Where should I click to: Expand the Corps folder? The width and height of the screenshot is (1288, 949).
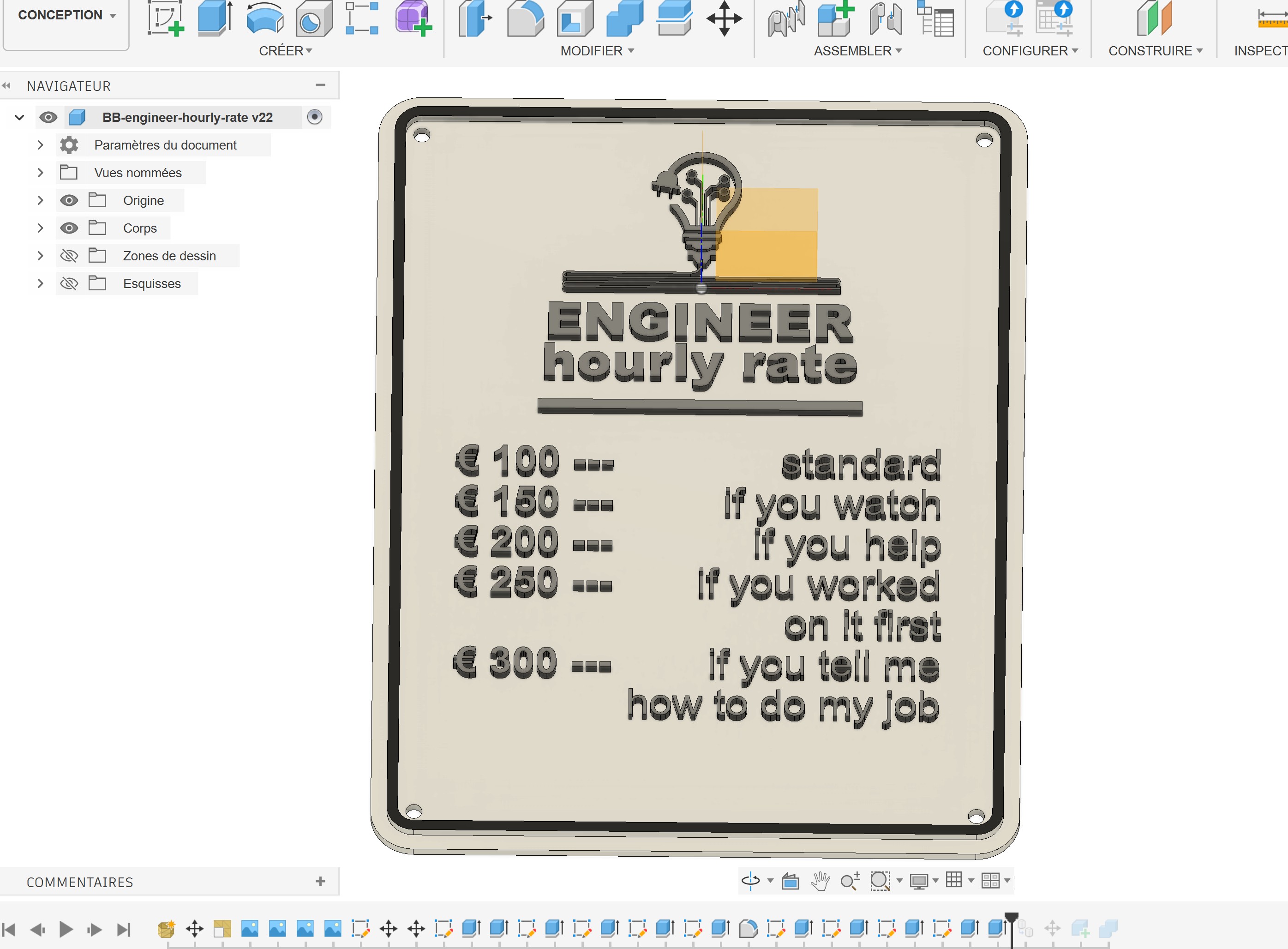click(x=40, y=228)
